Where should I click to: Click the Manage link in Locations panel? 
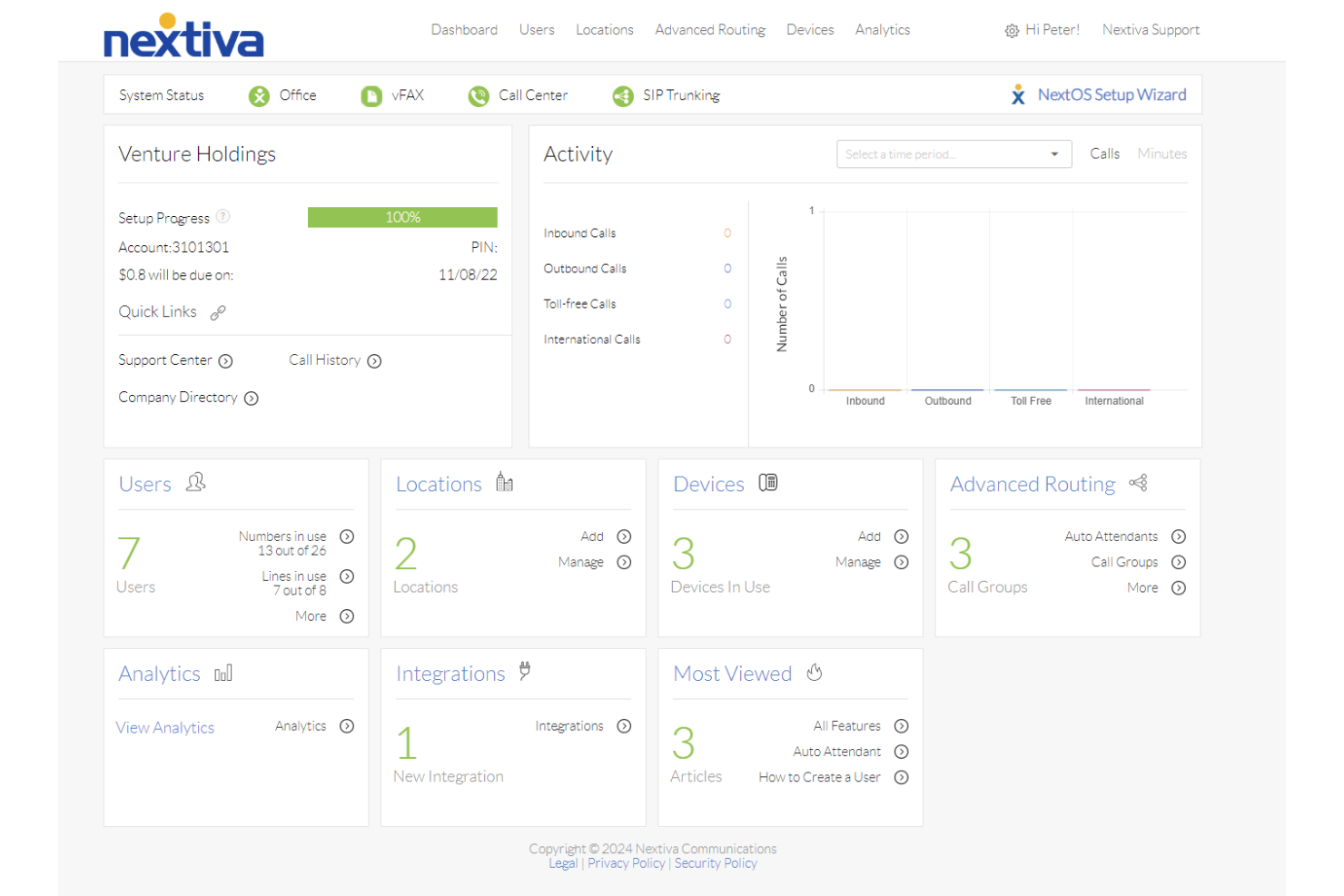[581, 563]
